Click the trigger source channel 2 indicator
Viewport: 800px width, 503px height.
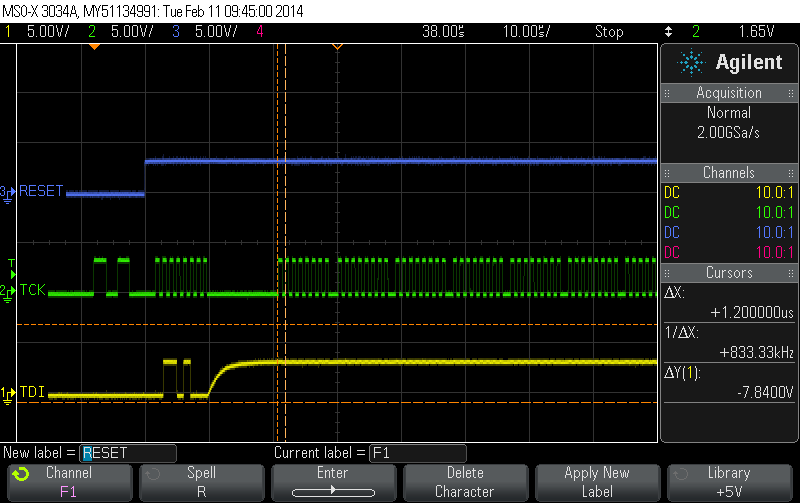[696, 32]
